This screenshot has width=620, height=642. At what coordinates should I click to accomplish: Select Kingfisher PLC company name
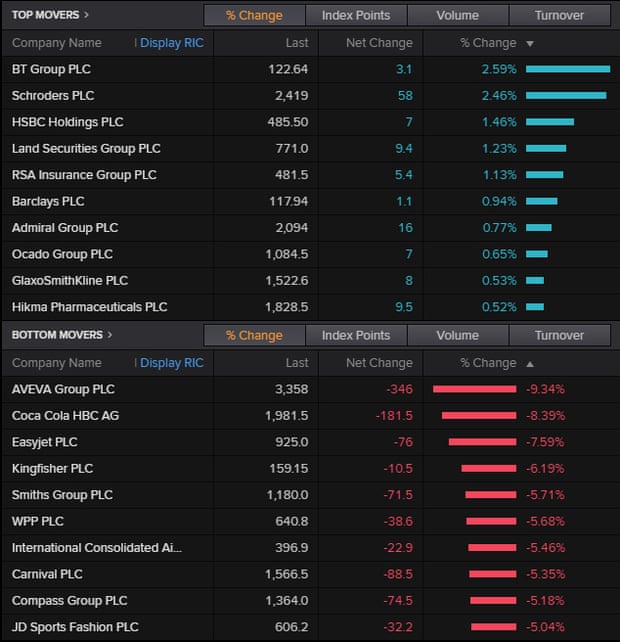click(52, 468)
